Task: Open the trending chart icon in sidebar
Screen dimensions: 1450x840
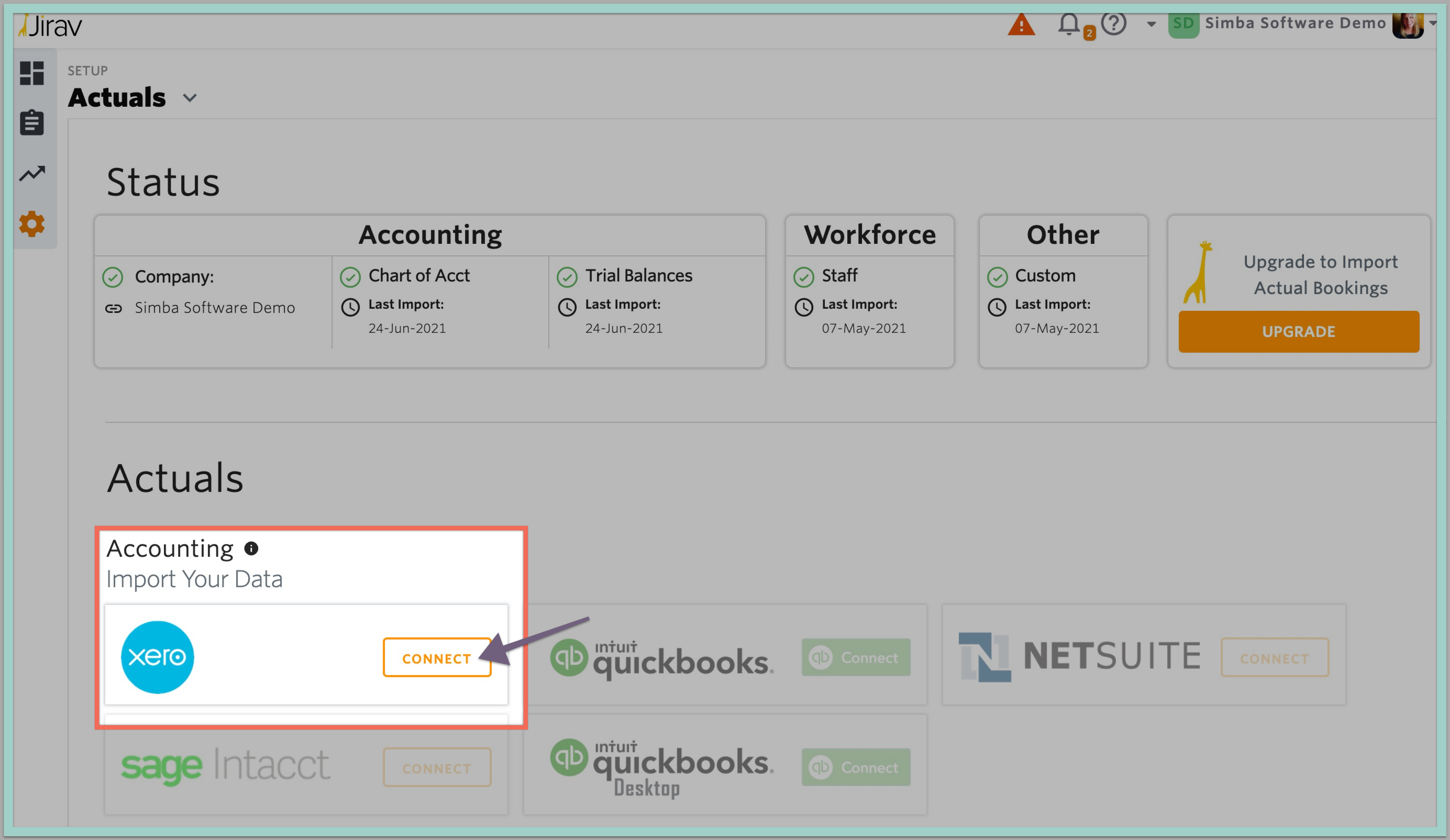Action: click(x=31, y=173)
